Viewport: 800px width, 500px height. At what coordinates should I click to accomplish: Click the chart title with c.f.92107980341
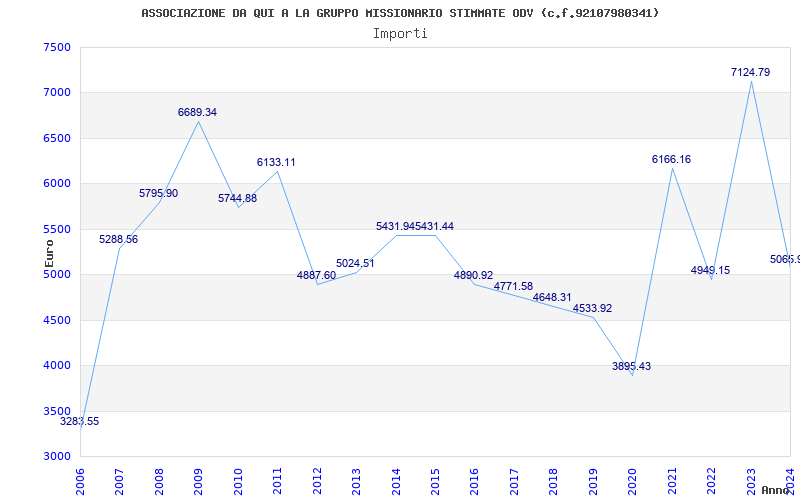coord(400,13)
